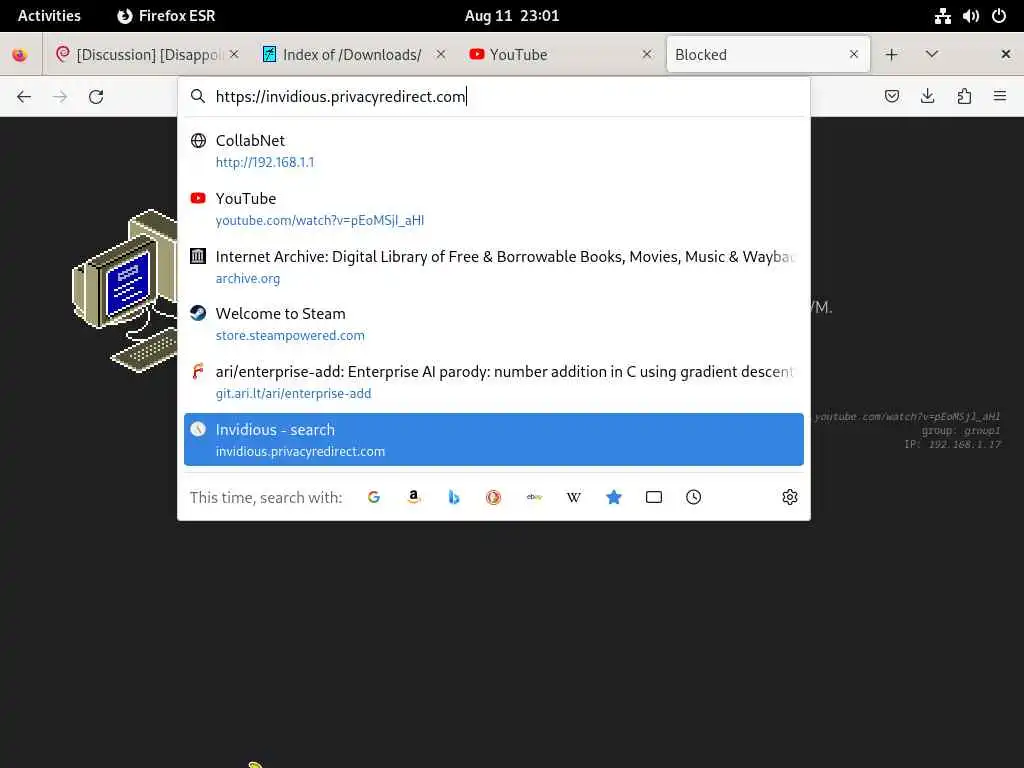Search this time with Amazon
1024x768 pixels.
(413, 498)
